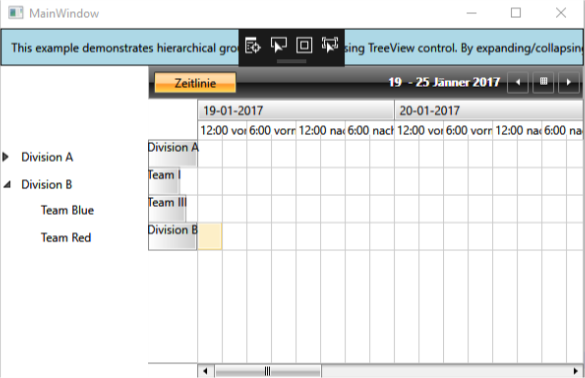
Task: Toggle display layout adorners debug icon
Action: coord(304,45)
